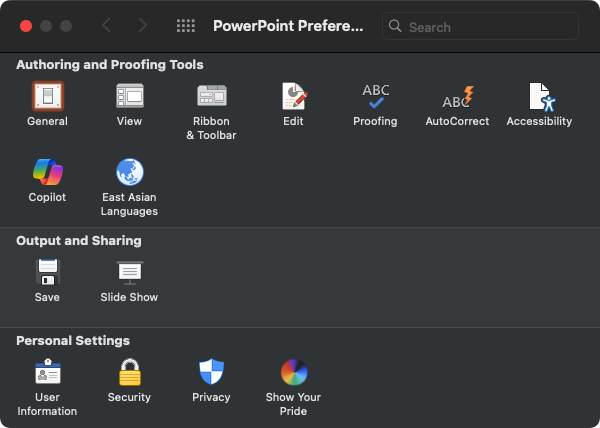Screen dimensions: 600x428
Task: Go forward with the right chevron
Action: pos(142,26)
